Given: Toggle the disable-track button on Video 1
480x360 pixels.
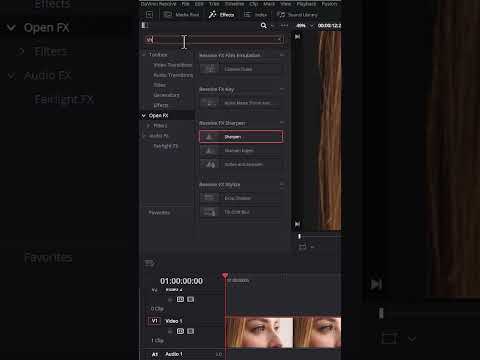Looking at the screenshot, I should pyautogui.click(x=191, y=331).
